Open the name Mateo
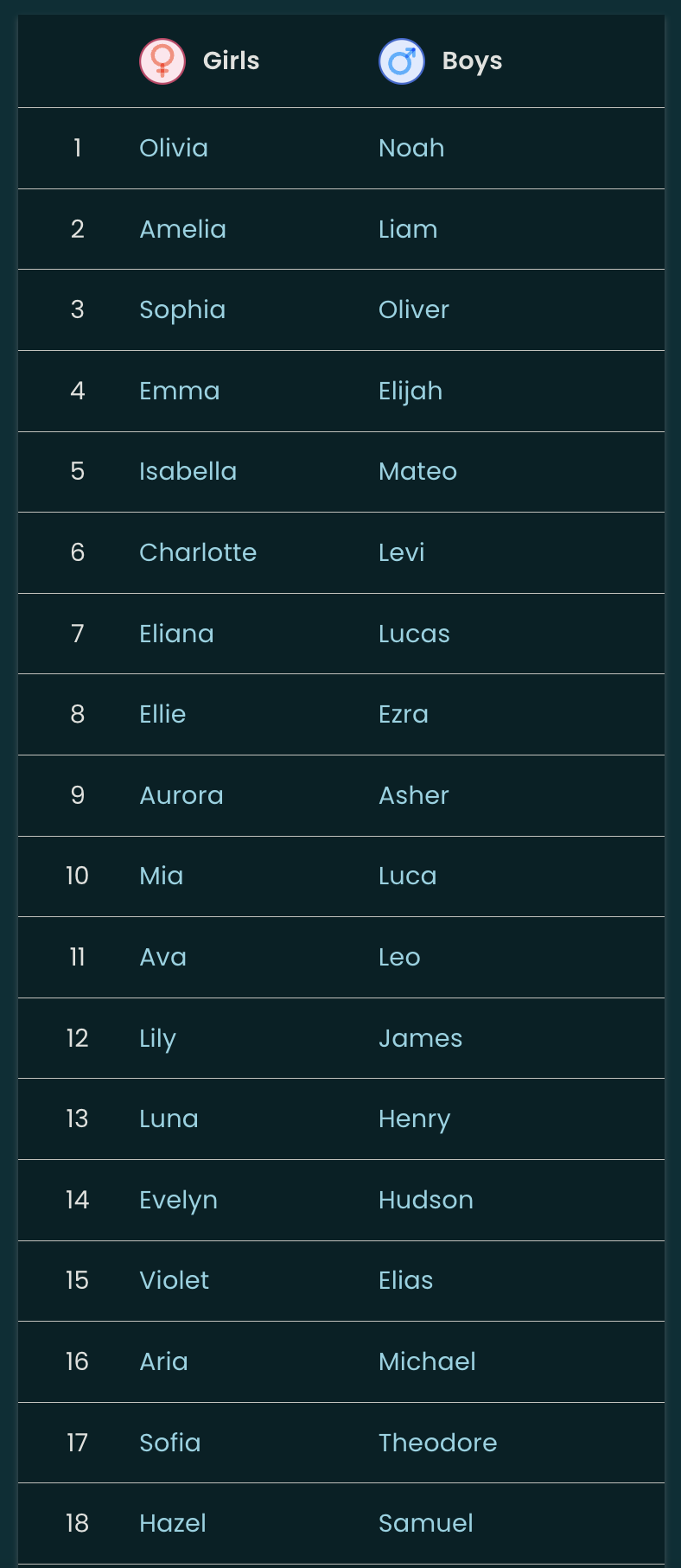 (x=417, y=472)
